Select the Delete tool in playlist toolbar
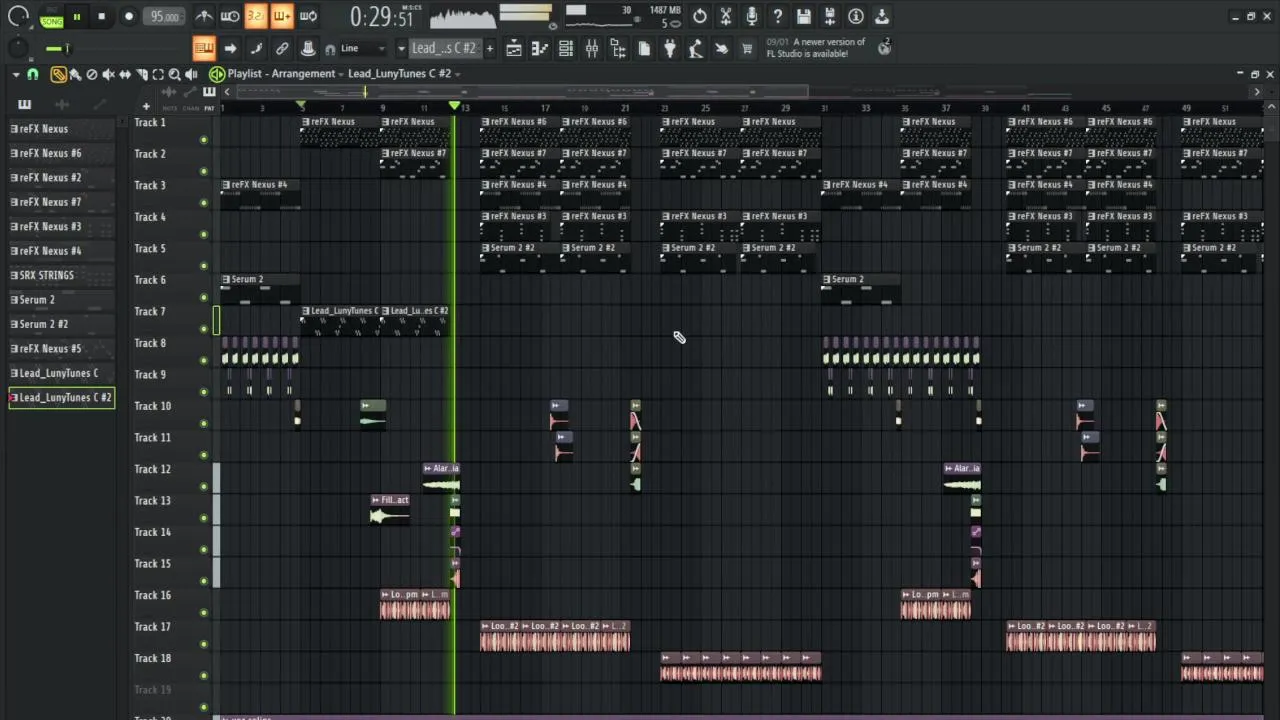The width and height of the screenshot is (1280, 720). [92, 74]
